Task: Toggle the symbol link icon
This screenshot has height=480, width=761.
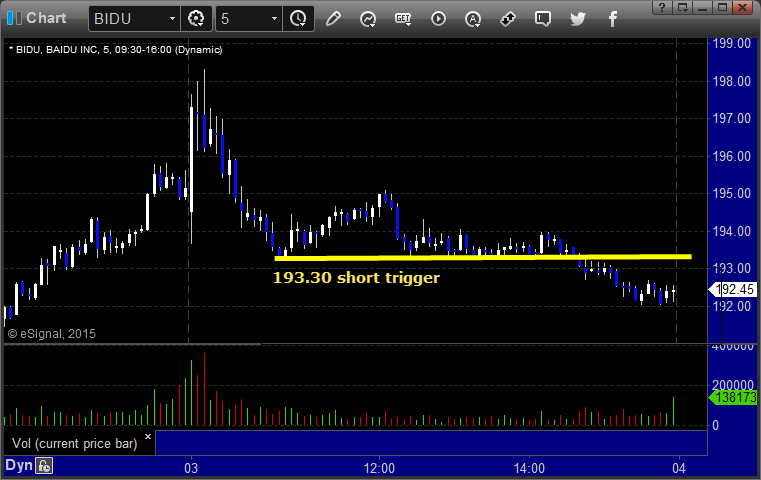Action: (508, 19)
